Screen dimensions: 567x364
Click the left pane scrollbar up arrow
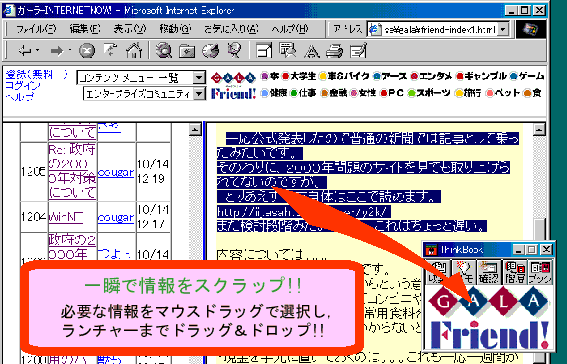pos(195,129)
